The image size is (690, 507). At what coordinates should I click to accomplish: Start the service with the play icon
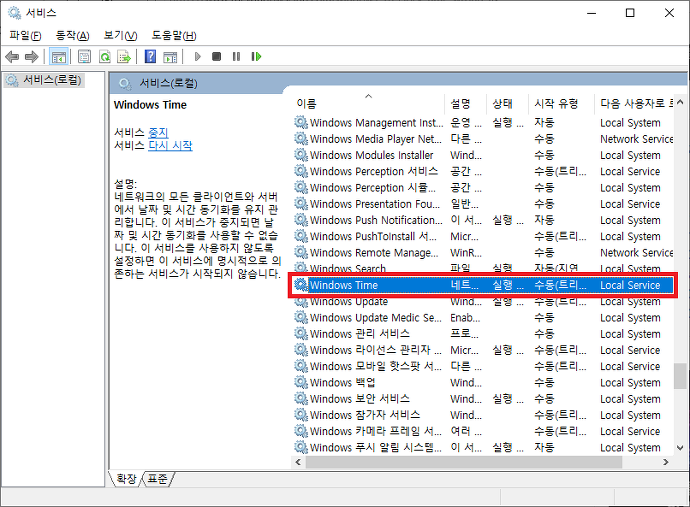pyautogui.click(x=198, y=57)
